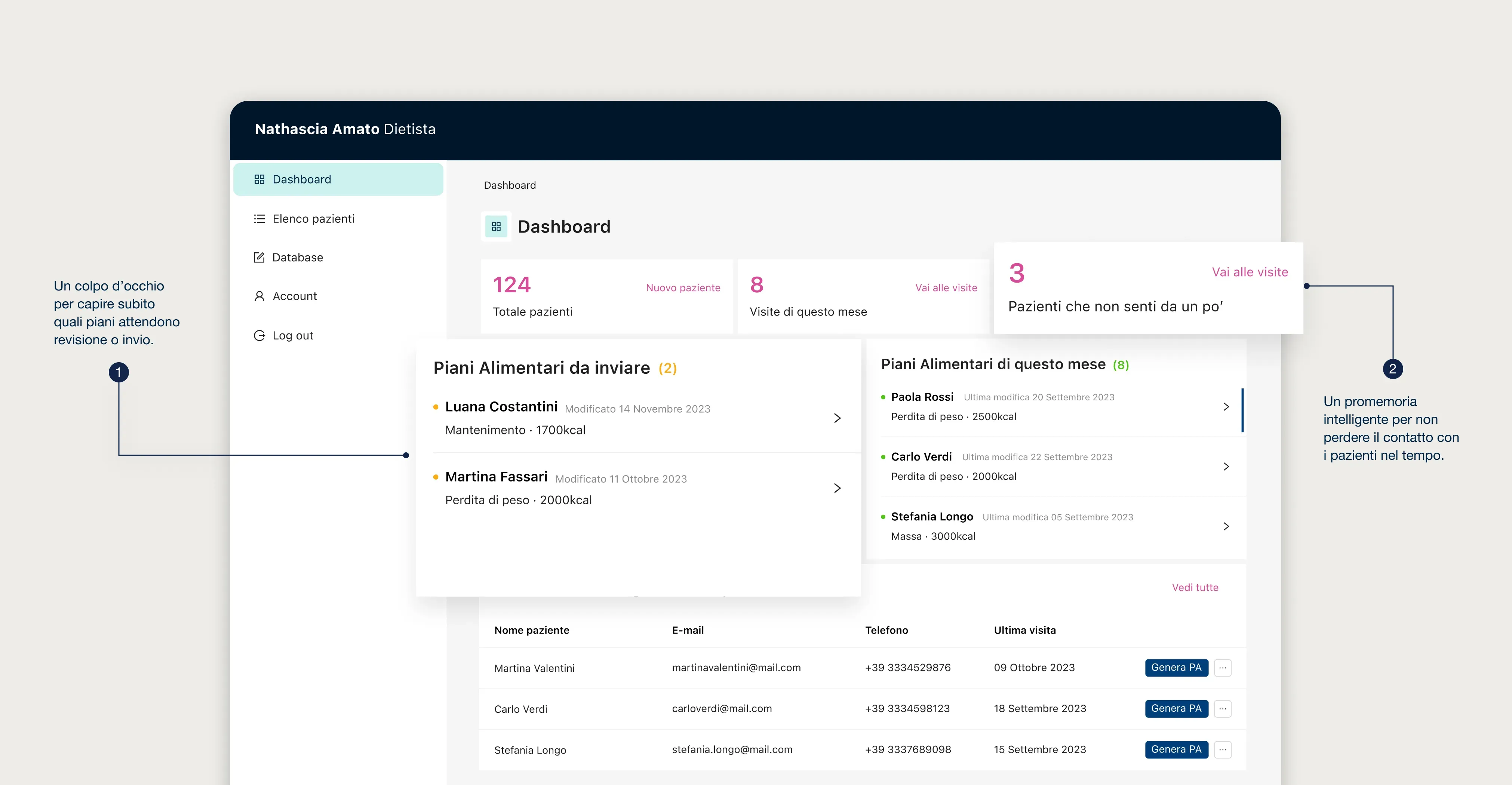The width and height of the screenshot is (1512, 785).
Task: Open the more options menu for Carlo Verdi
Action: click(x=1223, y=709)
